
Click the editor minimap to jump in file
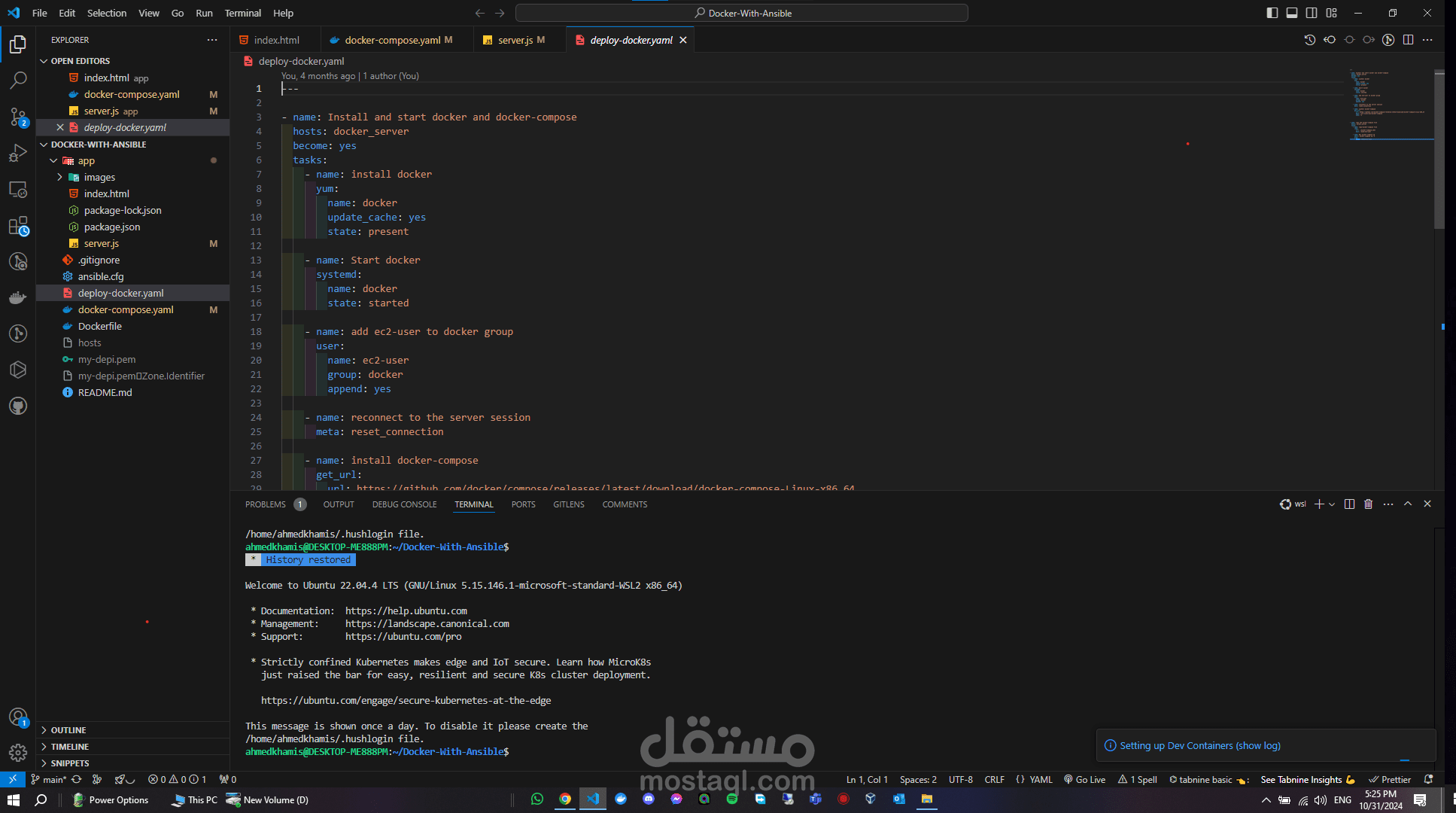coord(1388,105)
